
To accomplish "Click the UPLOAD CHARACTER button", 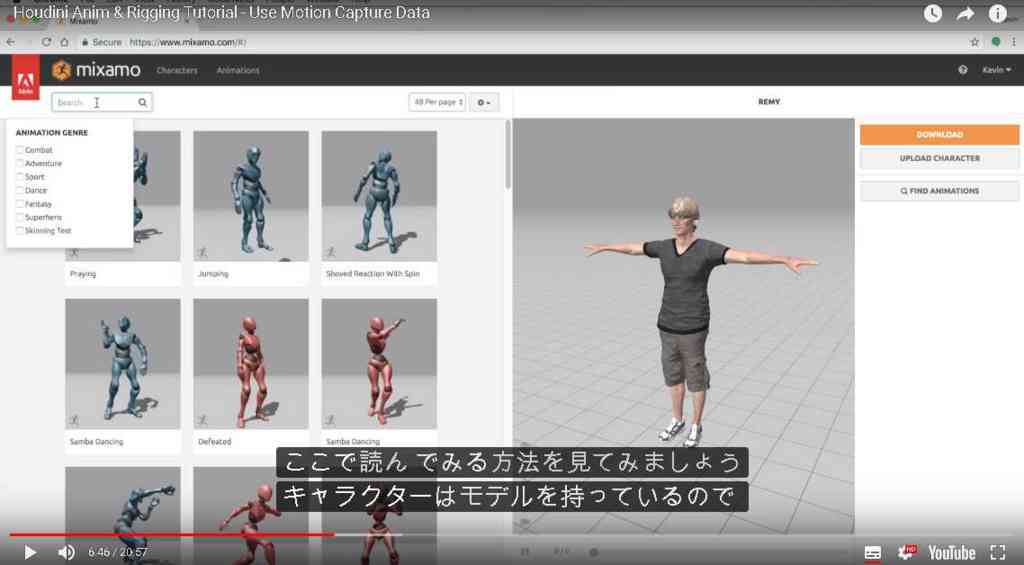I will (939, 158).
